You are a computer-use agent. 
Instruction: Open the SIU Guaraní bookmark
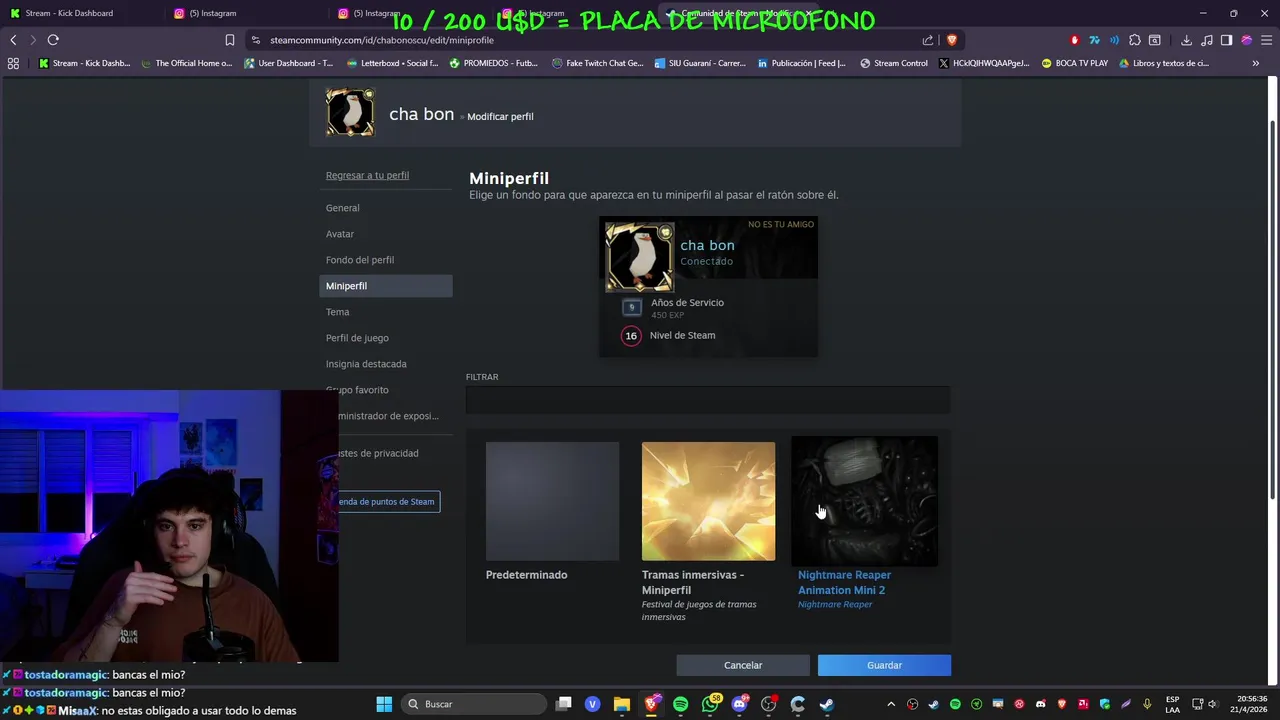pos(700,63)
